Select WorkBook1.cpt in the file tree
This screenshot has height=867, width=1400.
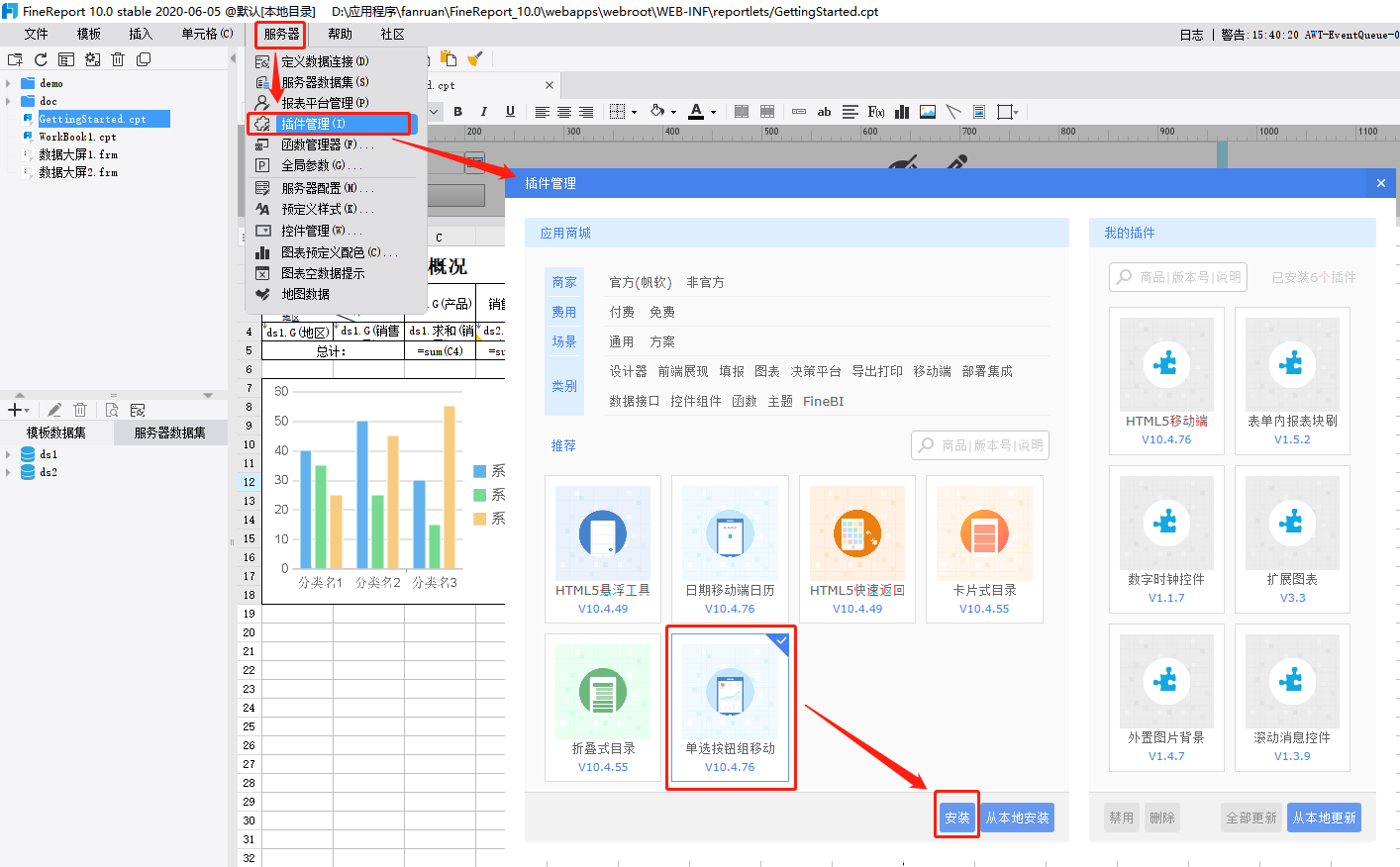(x=77, y=137)
